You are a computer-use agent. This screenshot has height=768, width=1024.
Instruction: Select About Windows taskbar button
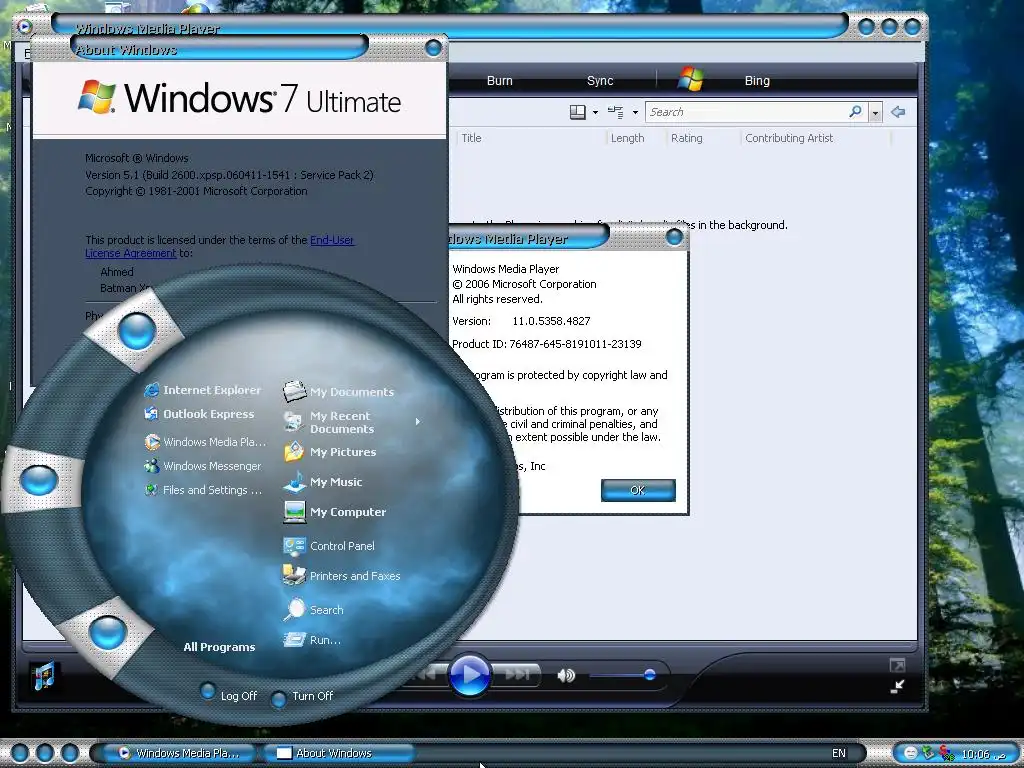[x=338, y=753]
